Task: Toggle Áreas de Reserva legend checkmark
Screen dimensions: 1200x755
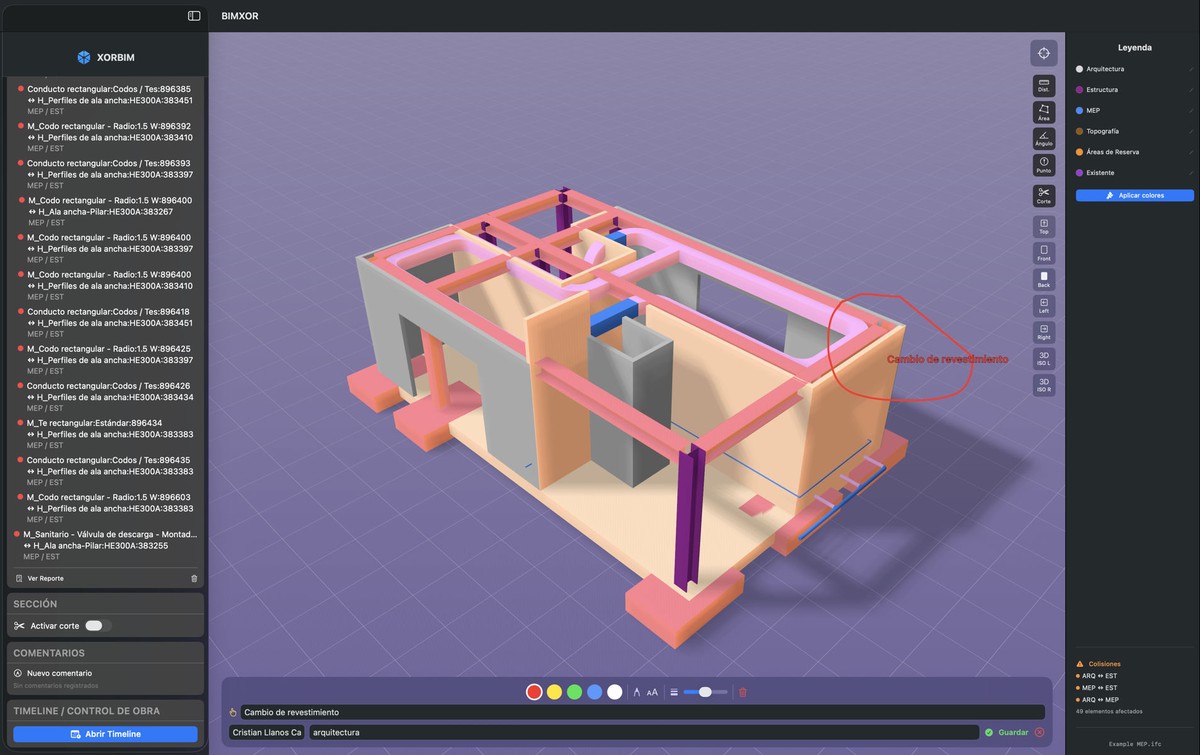Action: 1191,152
